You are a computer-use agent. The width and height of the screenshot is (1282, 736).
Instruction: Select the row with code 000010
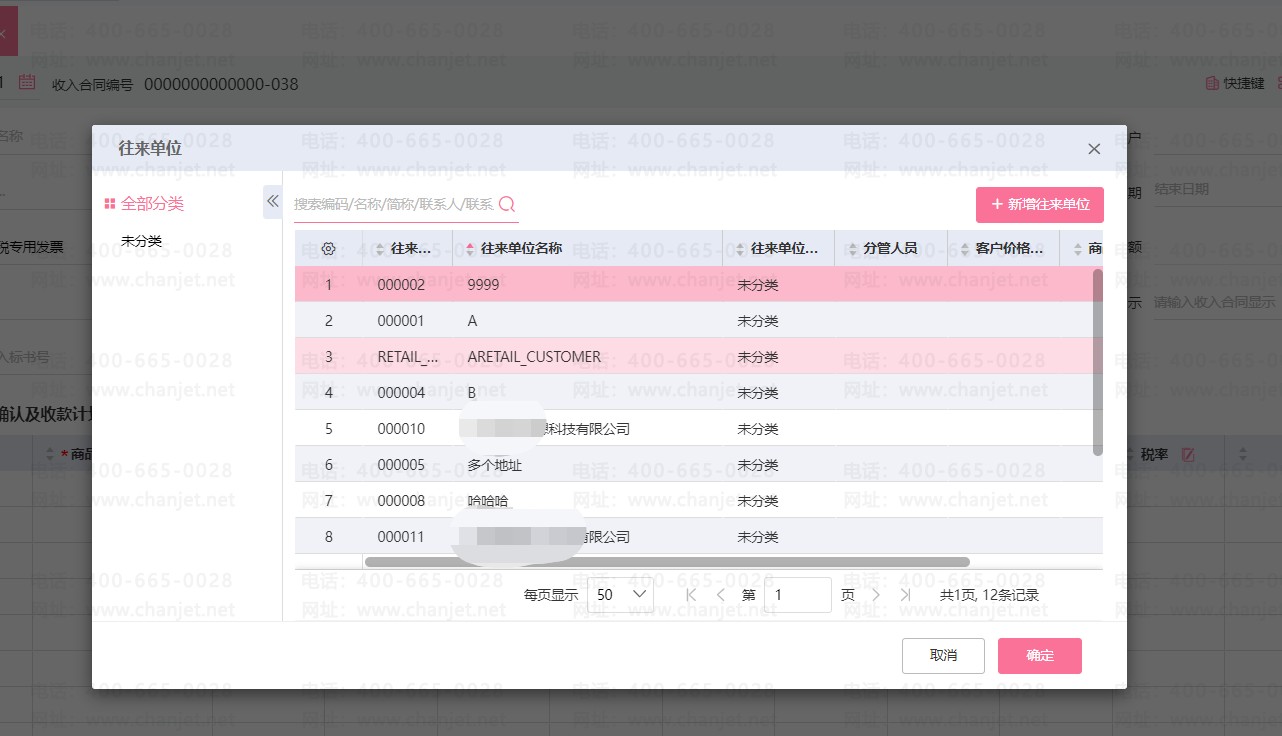tap(698, 428)
